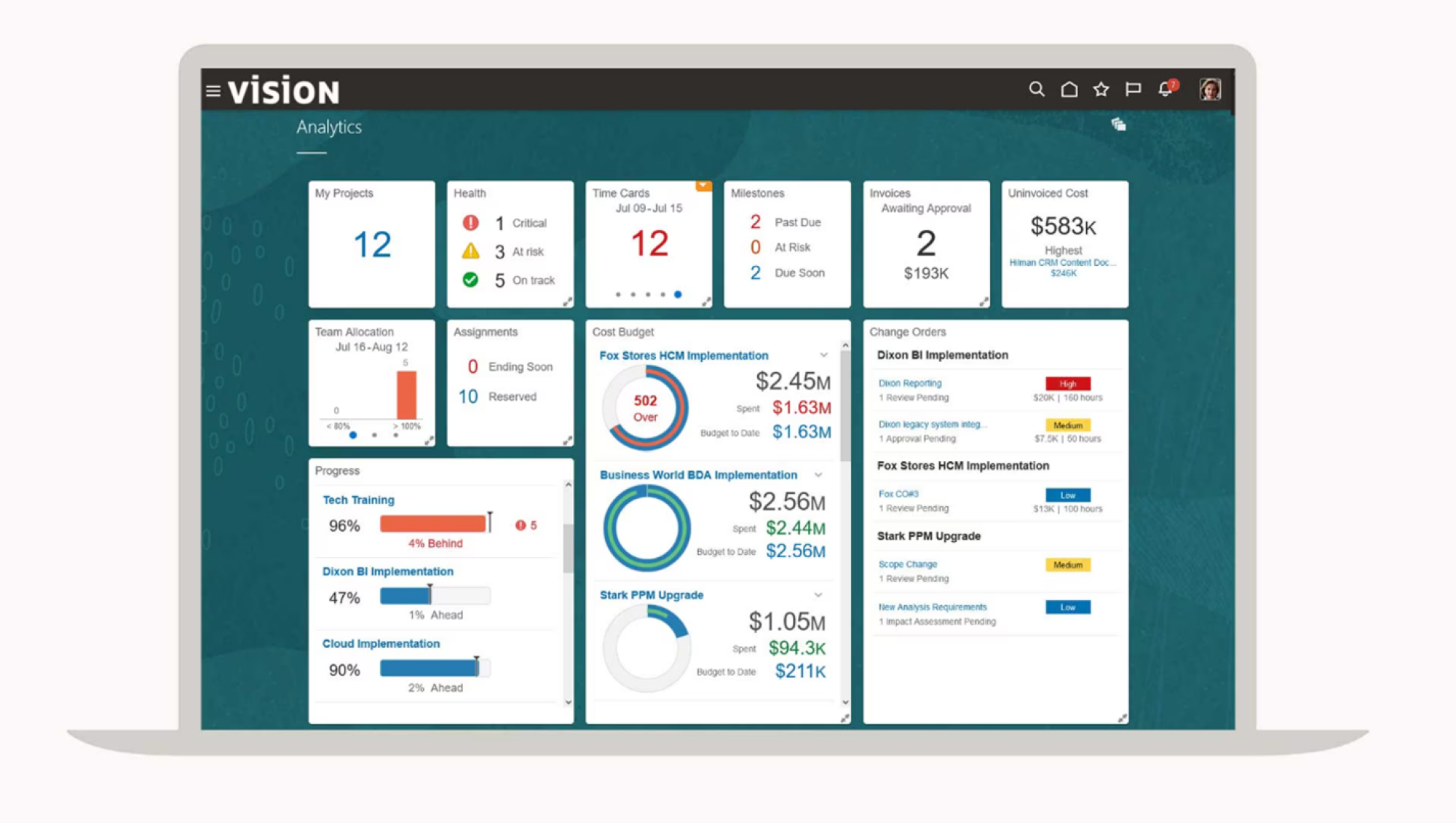Toggle the Critical health status indicator

(x=471, y=222)
